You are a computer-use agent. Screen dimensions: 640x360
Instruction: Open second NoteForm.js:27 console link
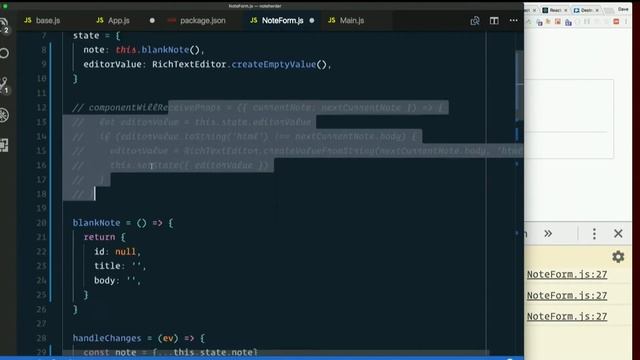click(567, 295)
